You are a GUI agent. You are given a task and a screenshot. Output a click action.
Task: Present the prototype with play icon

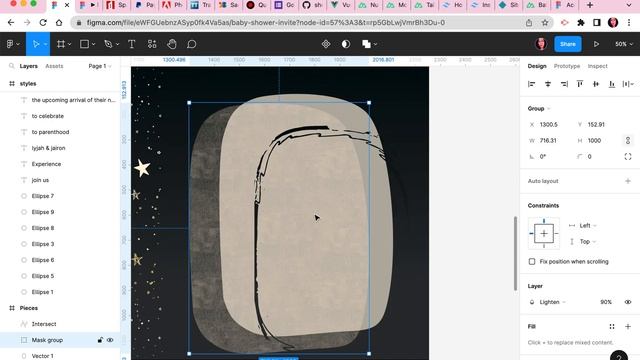point(596,44)
